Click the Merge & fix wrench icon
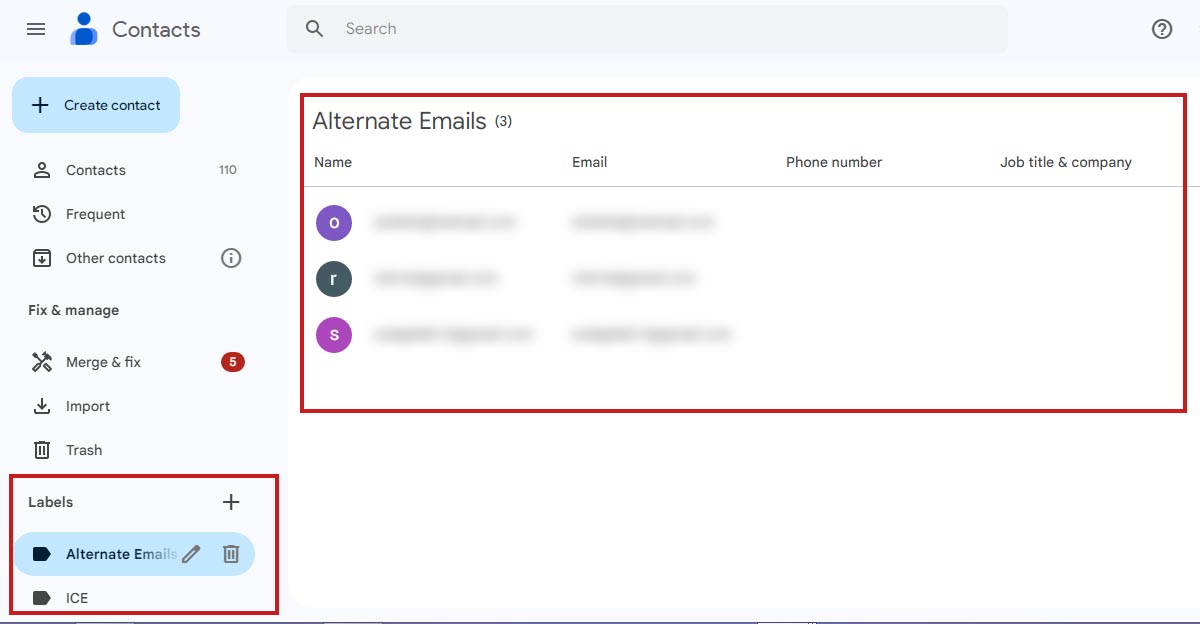This screenshot has width=1200, height=624. click(x=41, y=361)
